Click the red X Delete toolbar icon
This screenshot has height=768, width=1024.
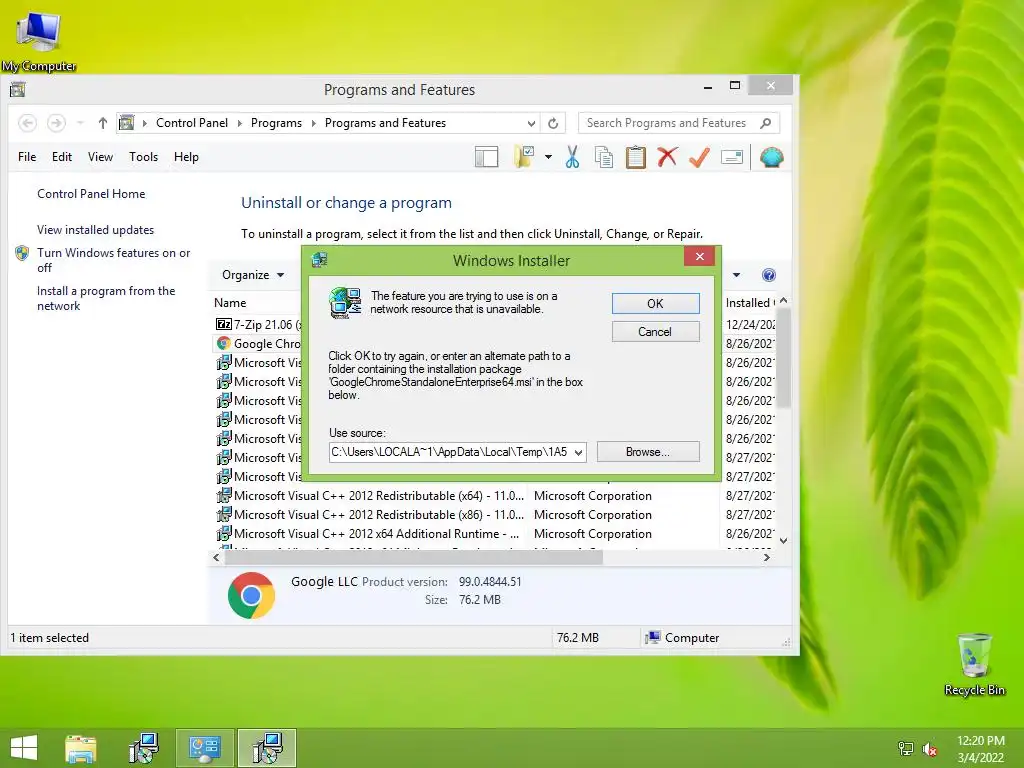point(667,157)
